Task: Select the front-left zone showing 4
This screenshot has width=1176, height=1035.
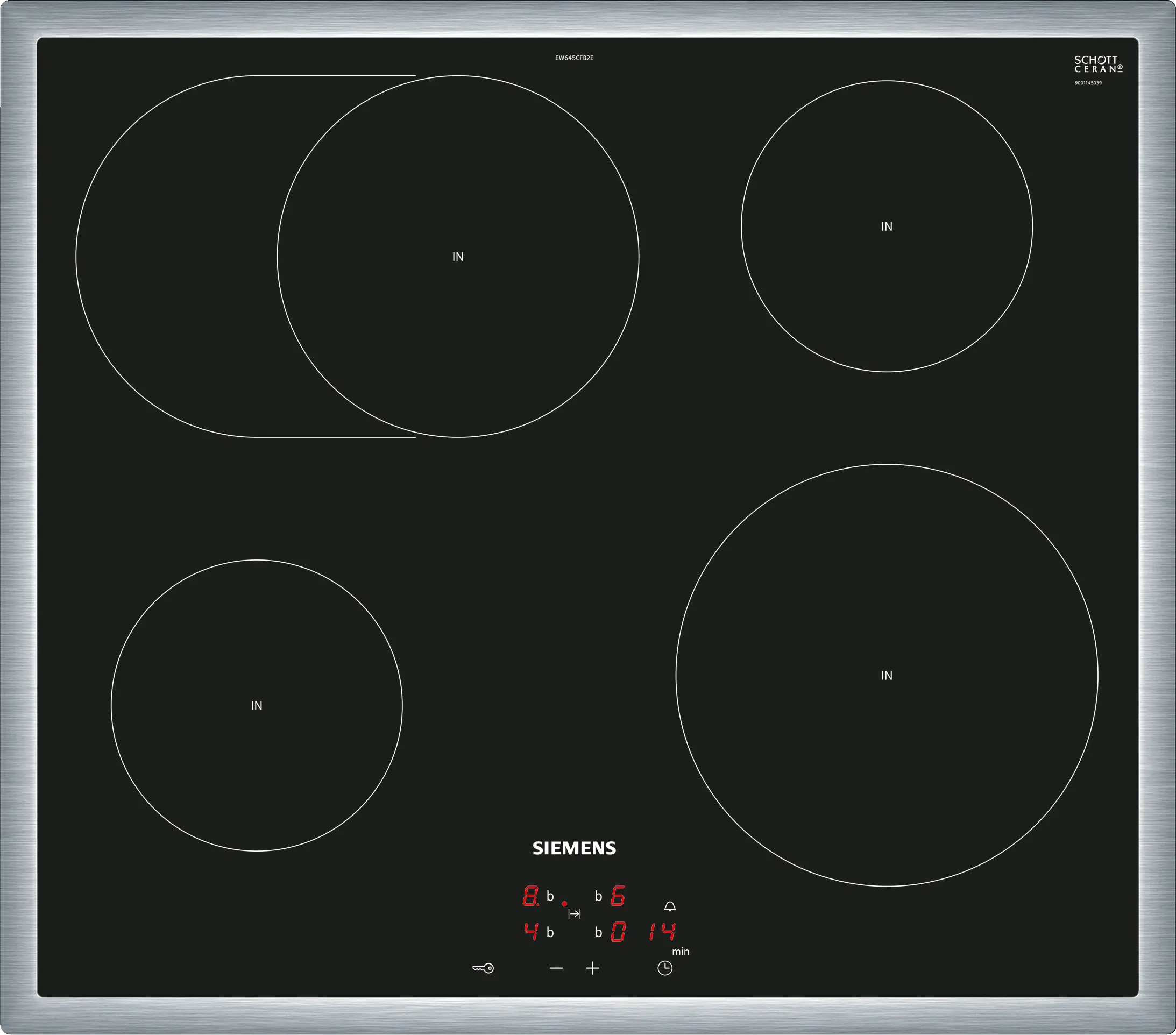Action: (x=530, y=931)
